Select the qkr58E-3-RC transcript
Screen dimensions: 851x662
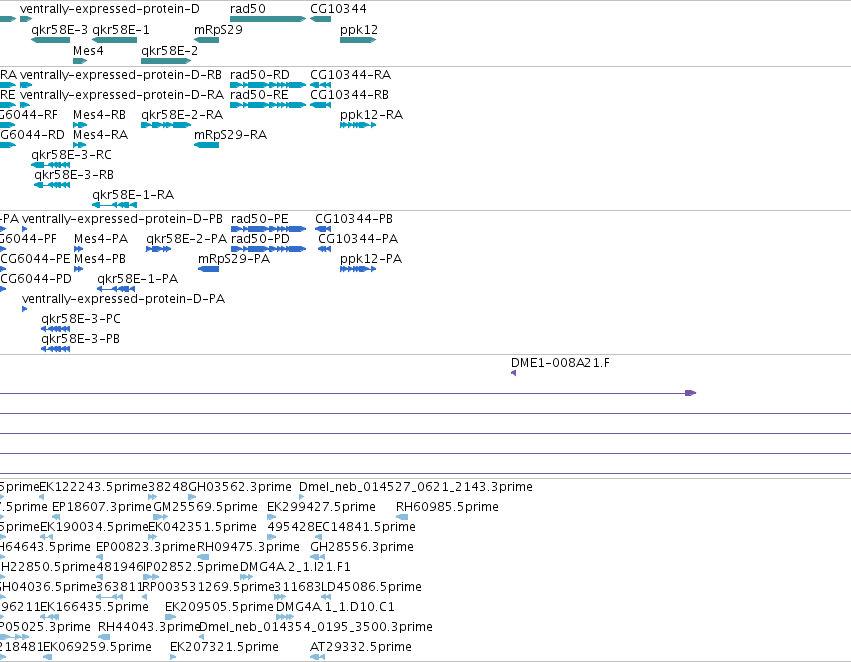pyautogui.click(x=50, y=165)
